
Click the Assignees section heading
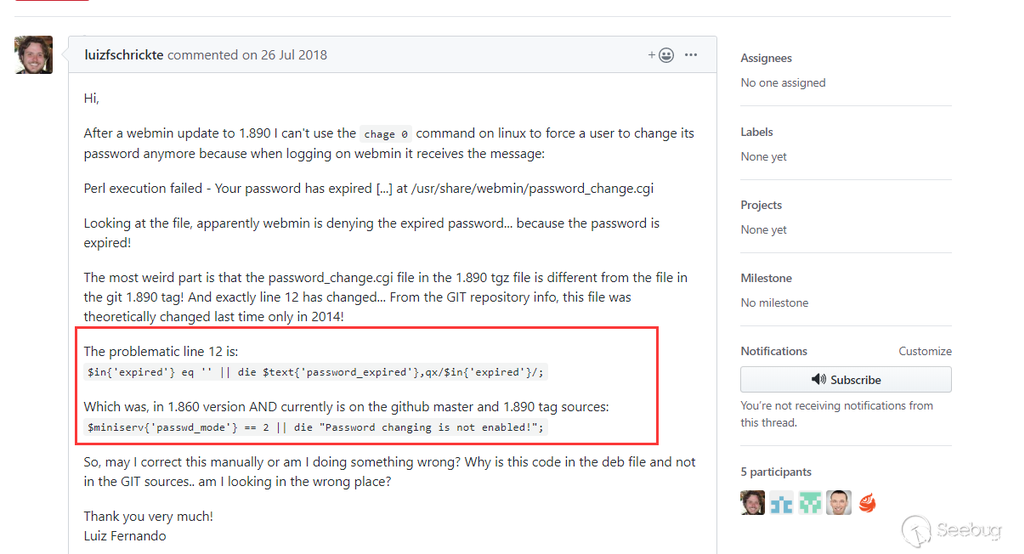tap(766, 58)
